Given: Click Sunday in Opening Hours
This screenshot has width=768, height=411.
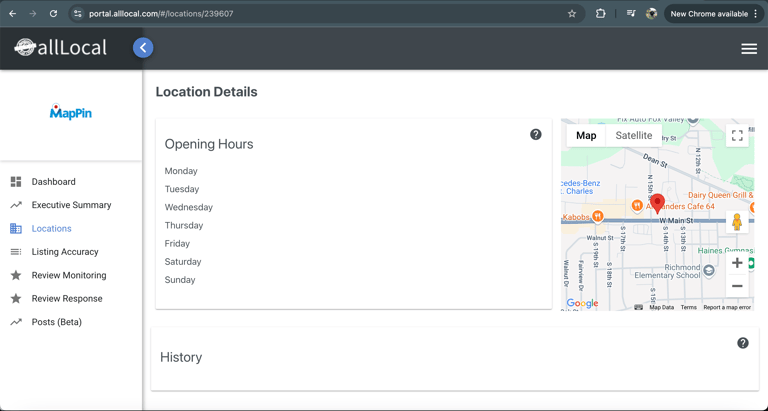Looking at the screenshot, I should 180,280.
